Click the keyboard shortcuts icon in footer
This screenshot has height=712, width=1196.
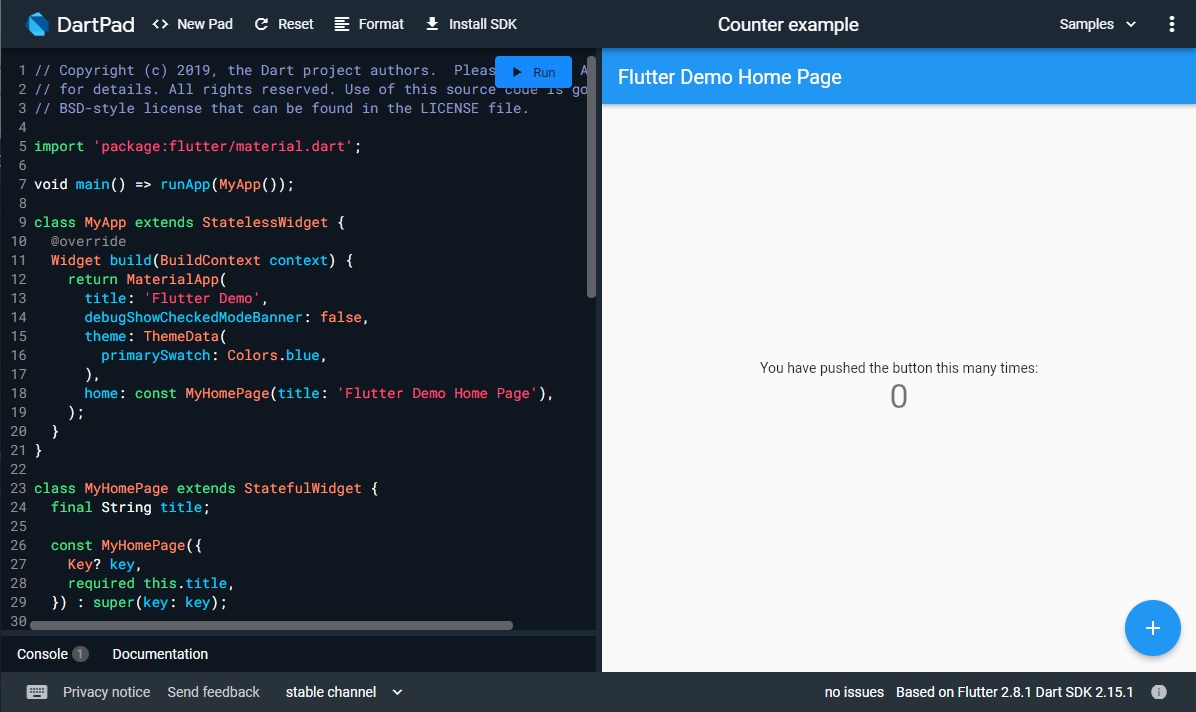coord(37,692)
